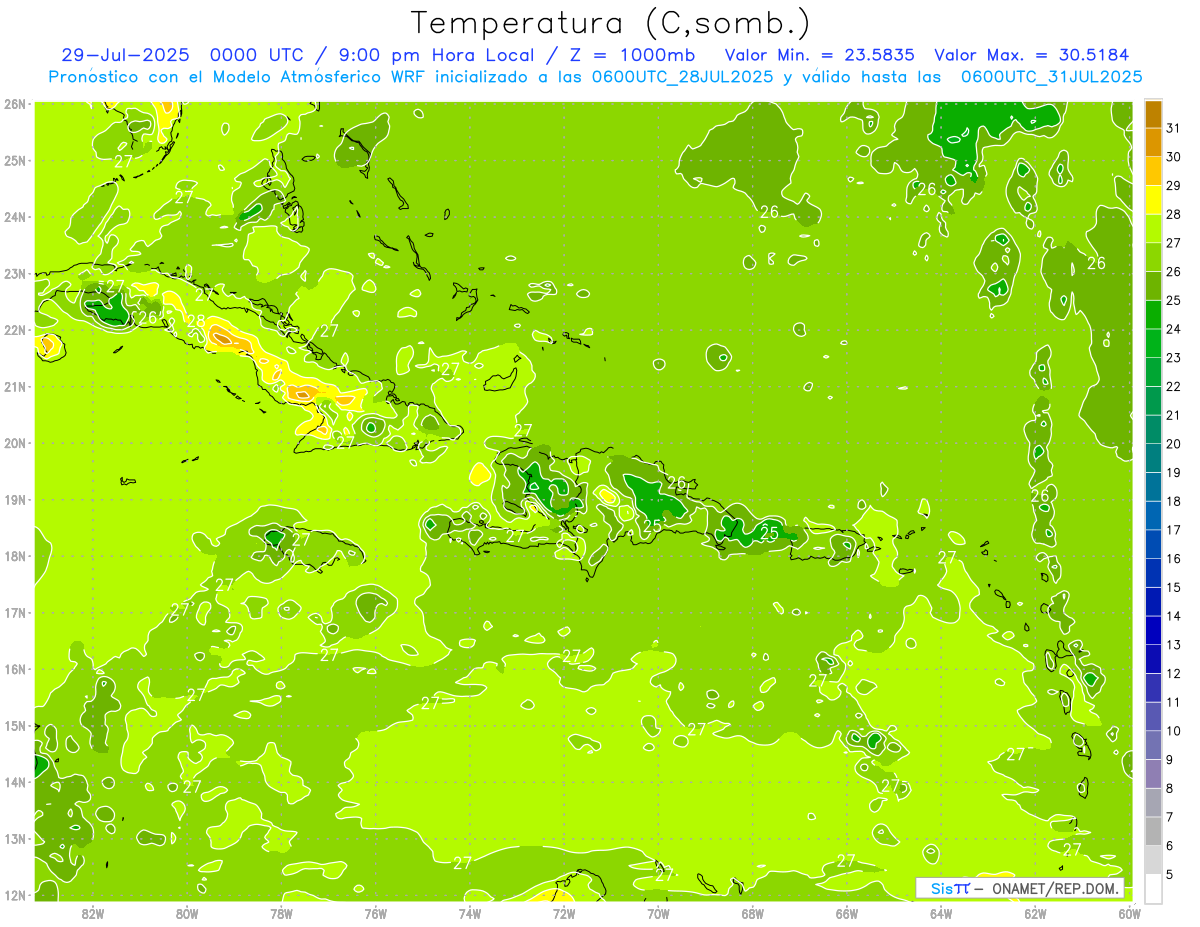The image size is (1200, 927).
Task: Click the longitude axis label '82W'
Action: pyautogui.click(x=93, y=913)
